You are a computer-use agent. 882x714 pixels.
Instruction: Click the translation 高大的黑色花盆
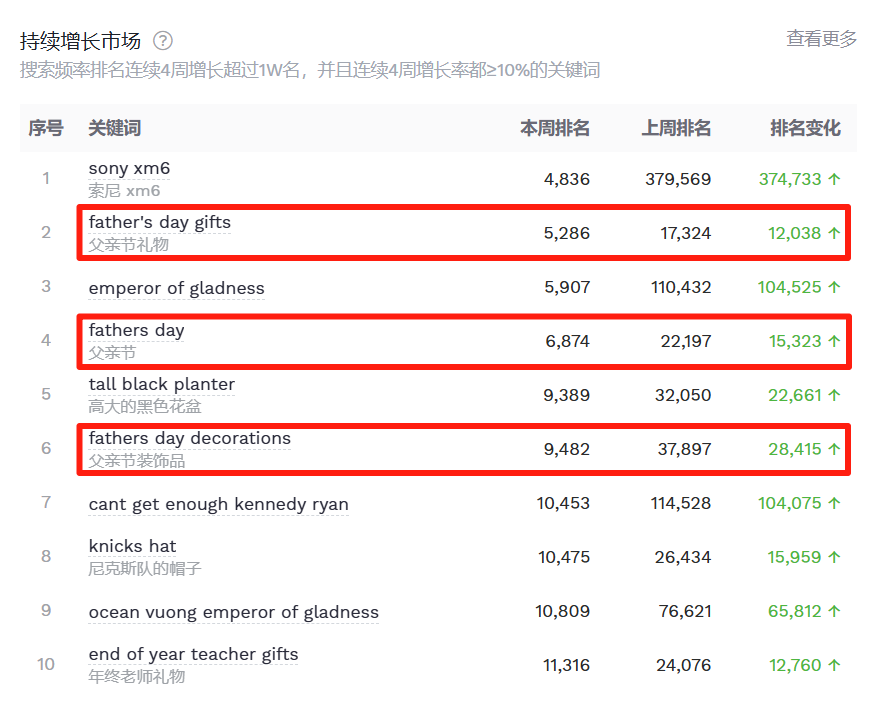tap(145, 407)
